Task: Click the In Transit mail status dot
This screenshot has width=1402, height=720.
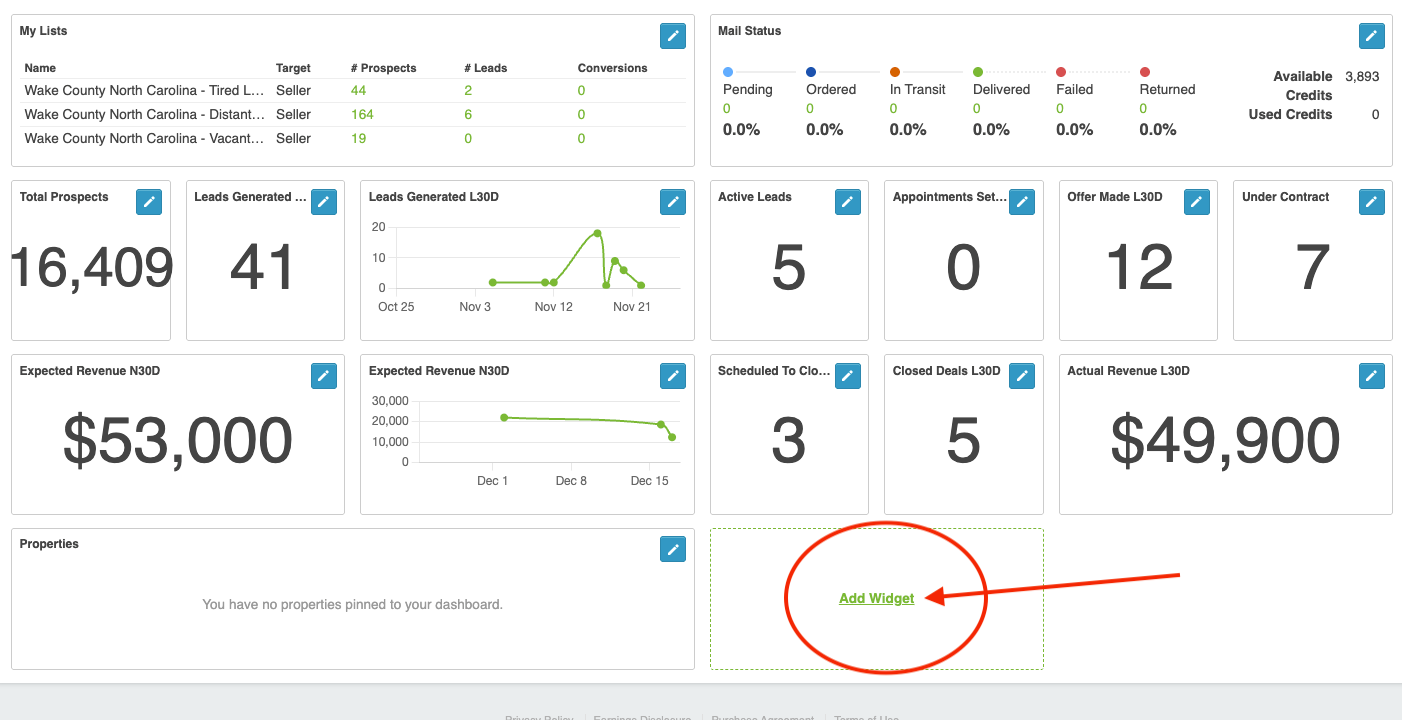Action: [895, 72]
